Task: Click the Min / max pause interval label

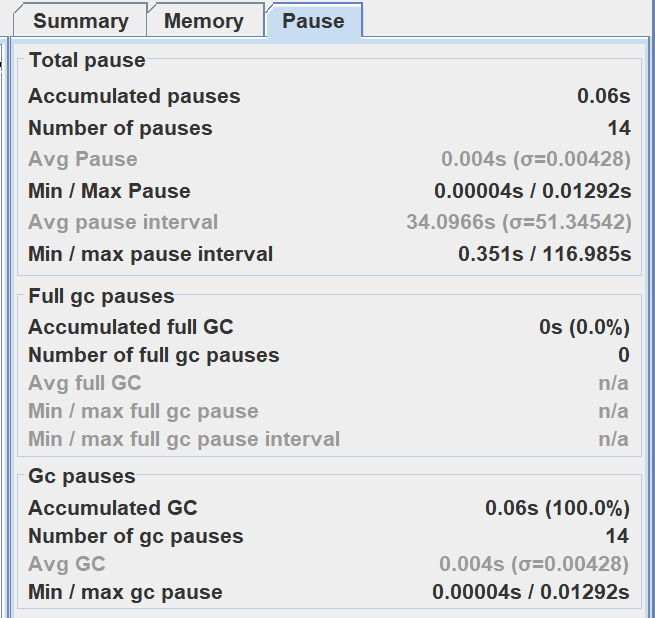Action: pos(150,254)
